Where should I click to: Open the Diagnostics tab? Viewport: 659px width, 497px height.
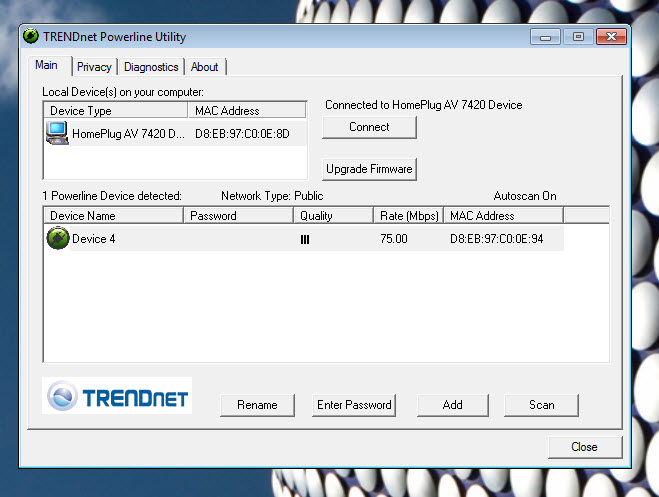[151, 67]
